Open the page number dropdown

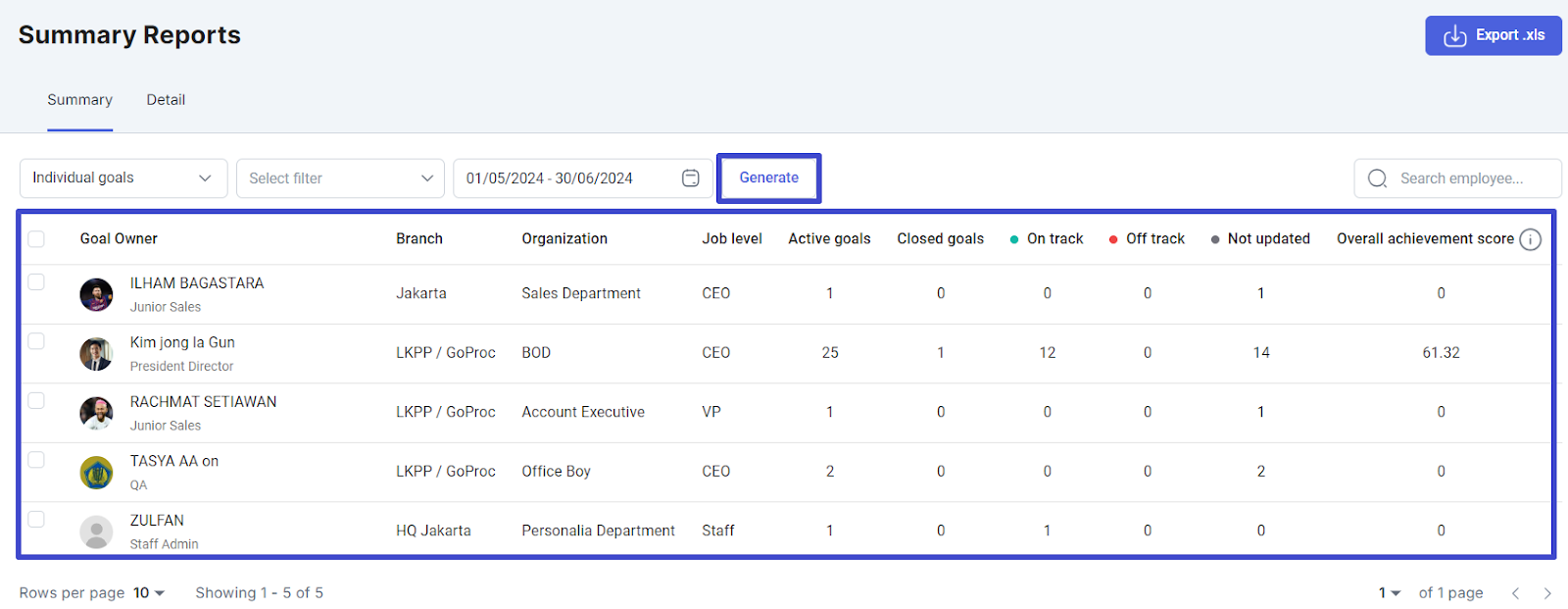tap(1390, 593)
